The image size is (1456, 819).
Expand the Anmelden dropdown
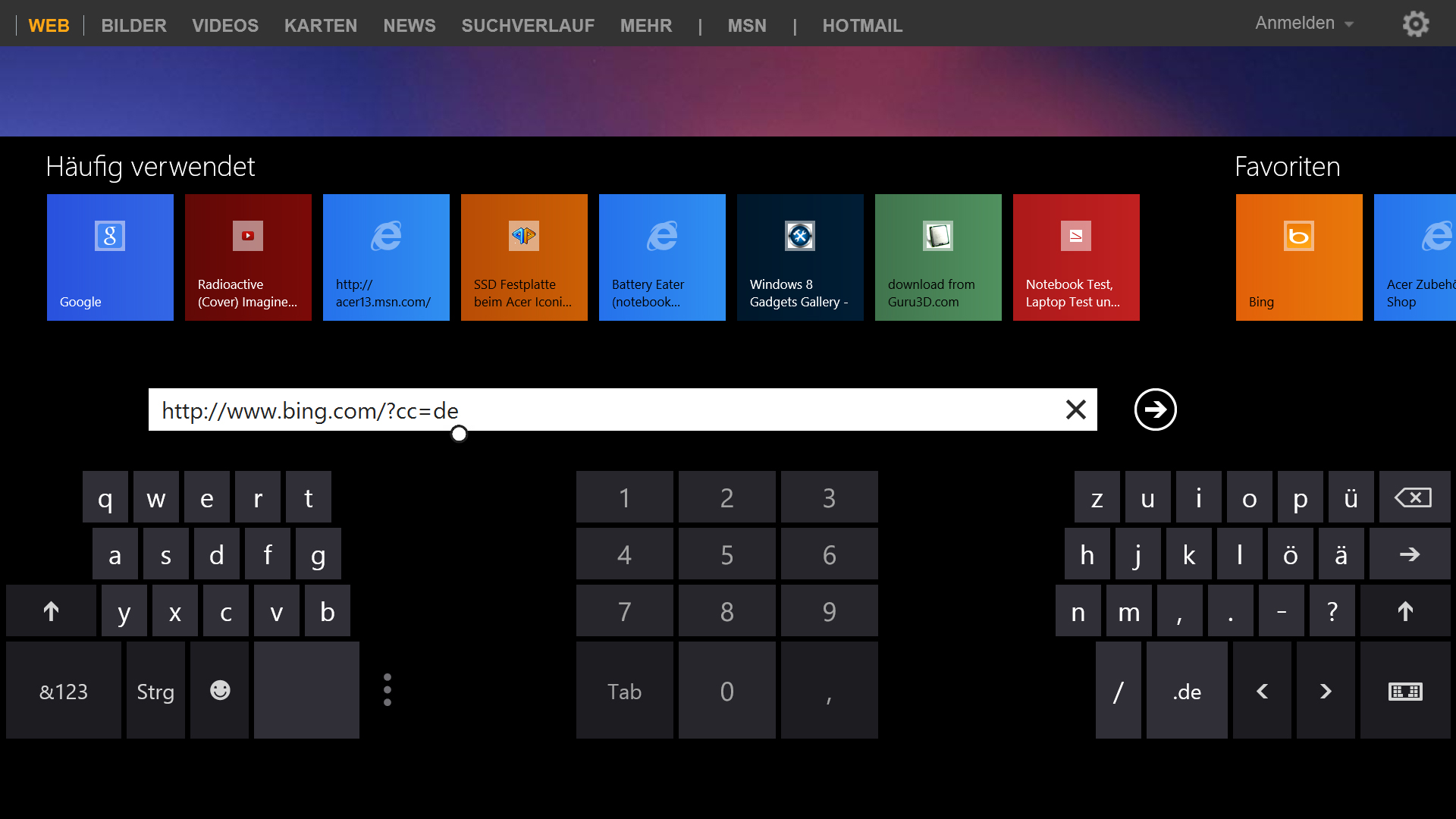[1304, 24]
